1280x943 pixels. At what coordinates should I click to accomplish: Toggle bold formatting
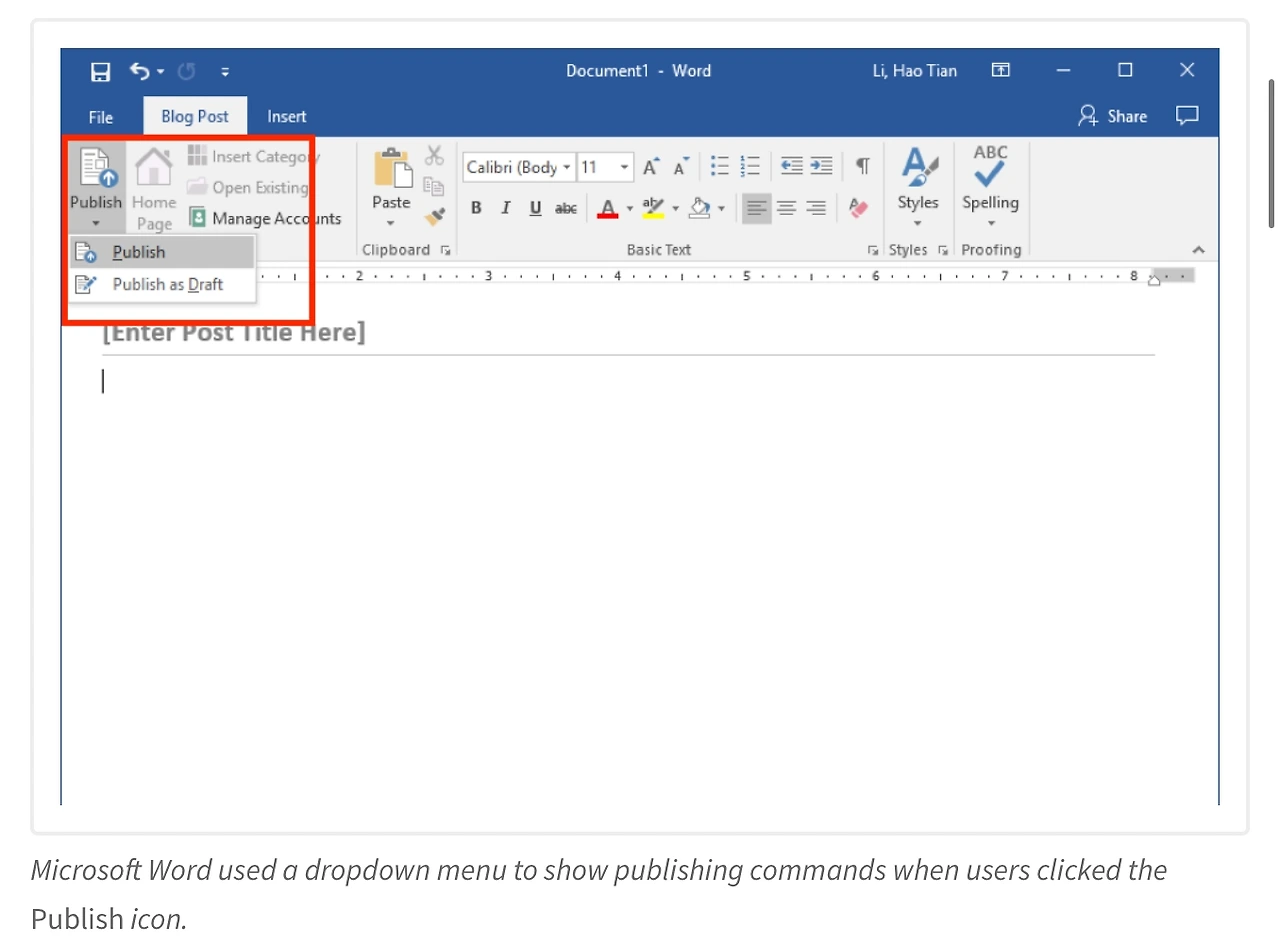pos(477,208)
